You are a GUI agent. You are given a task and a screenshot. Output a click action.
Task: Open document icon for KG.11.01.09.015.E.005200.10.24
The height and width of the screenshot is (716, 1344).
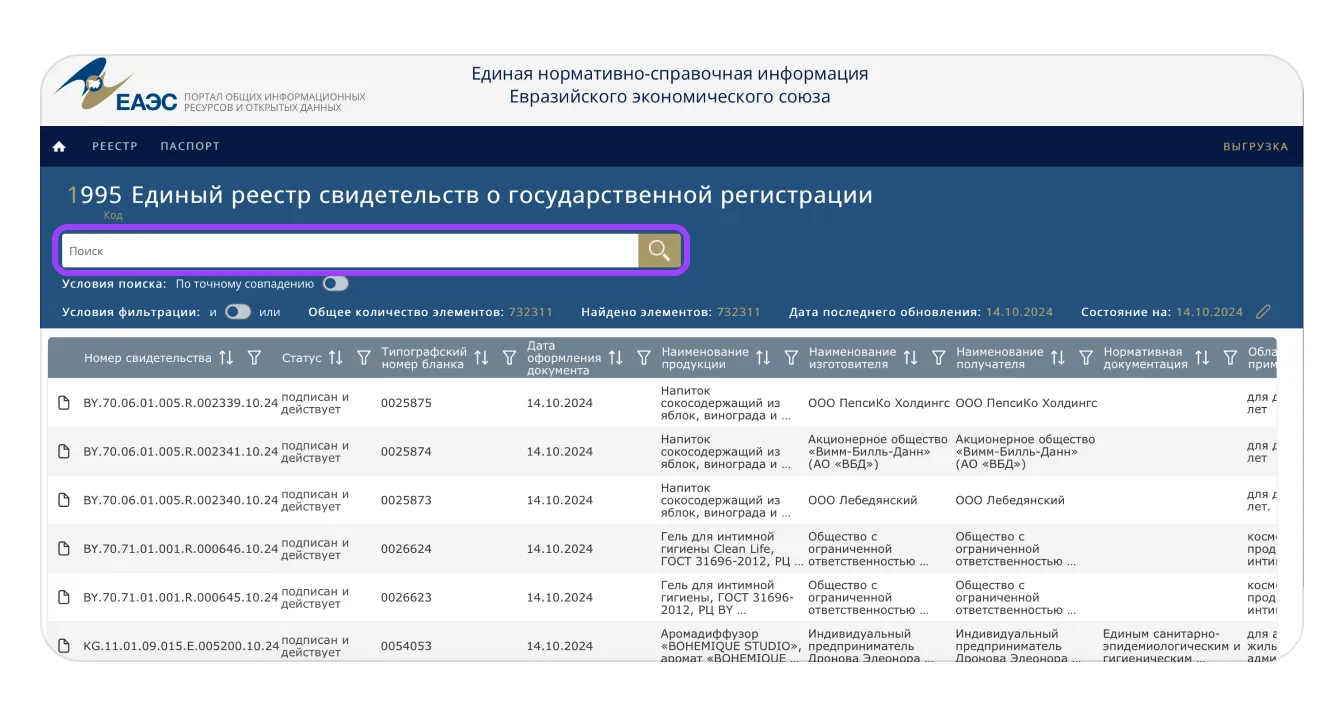pos(64,646)
